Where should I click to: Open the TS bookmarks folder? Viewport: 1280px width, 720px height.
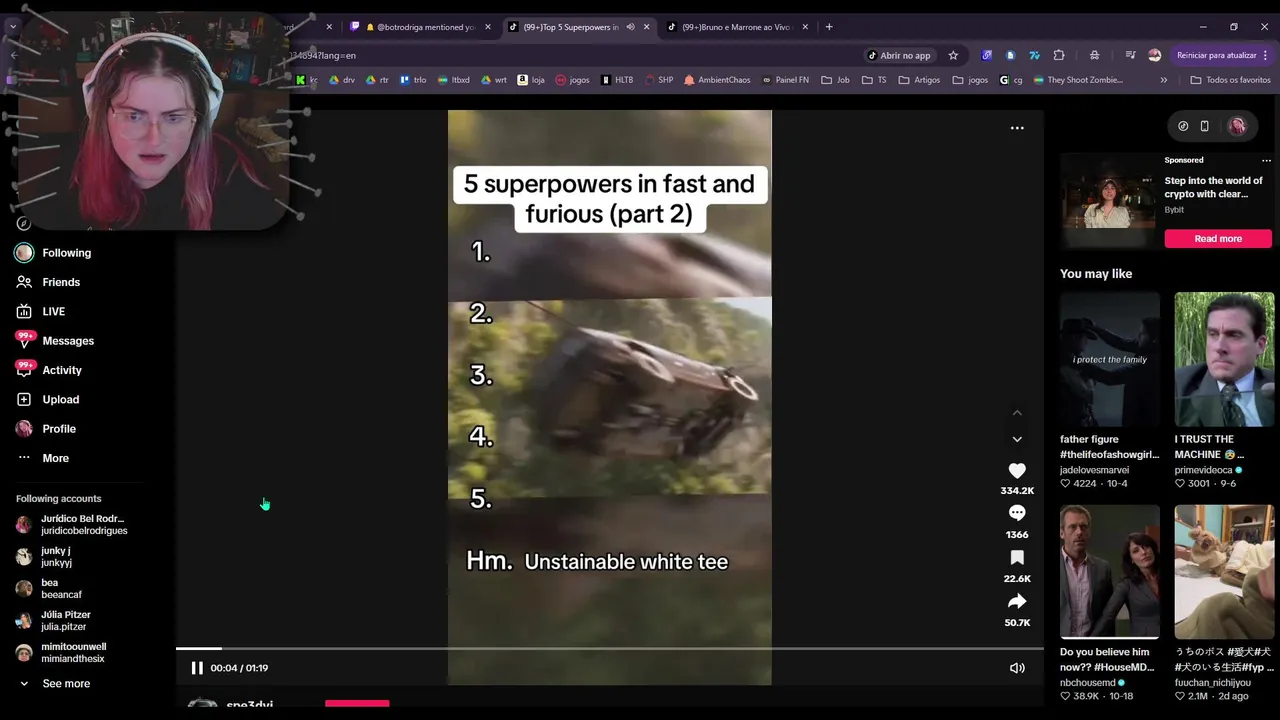(874, 80)
